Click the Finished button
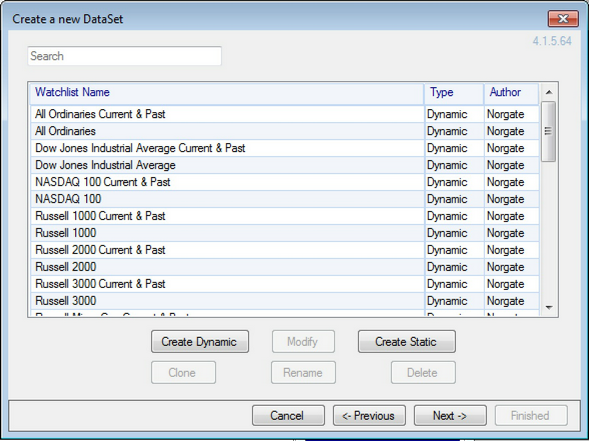This screenshot has width=589, height=441. pyautogui.click(x=531, y=415)
